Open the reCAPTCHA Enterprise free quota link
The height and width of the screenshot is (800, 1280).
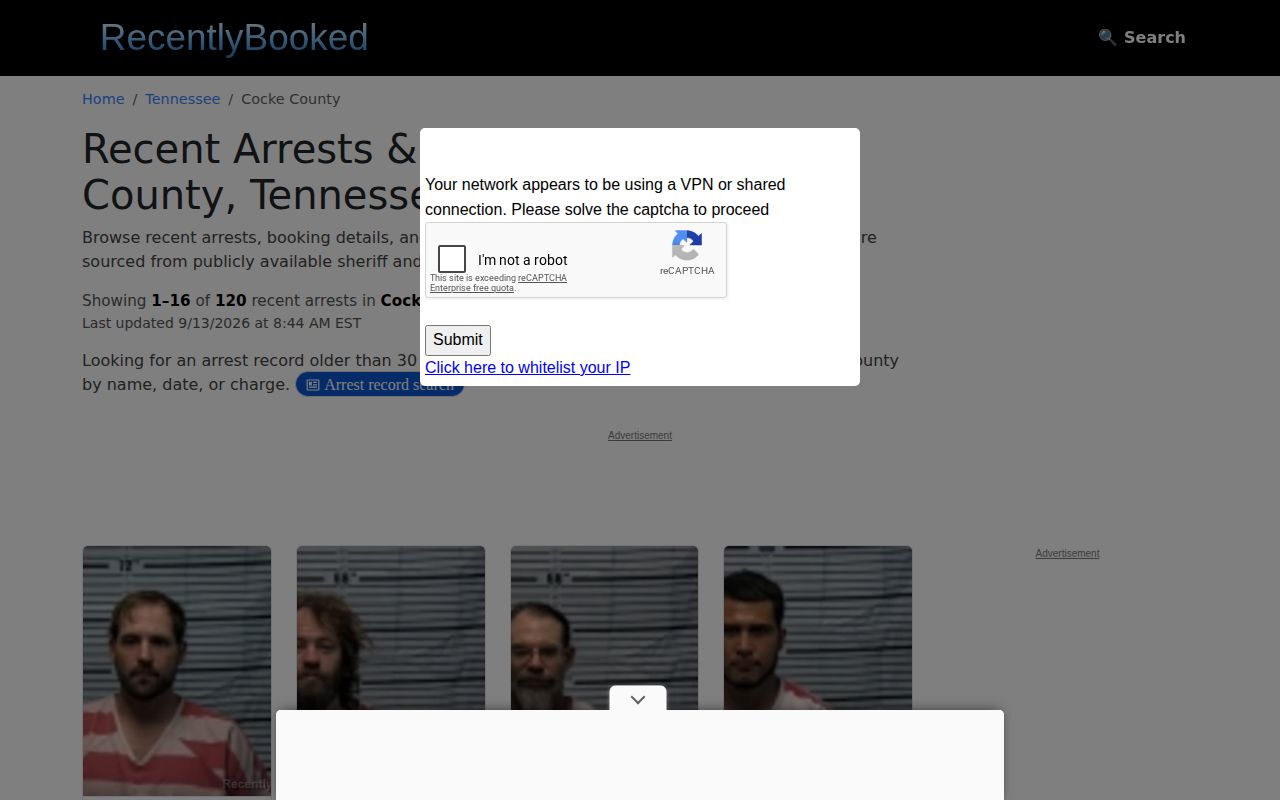pos(498,283)
